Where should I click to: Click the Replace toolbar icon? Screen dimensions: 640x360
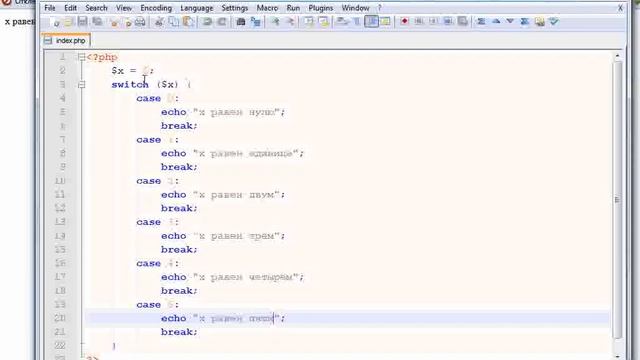256,22
